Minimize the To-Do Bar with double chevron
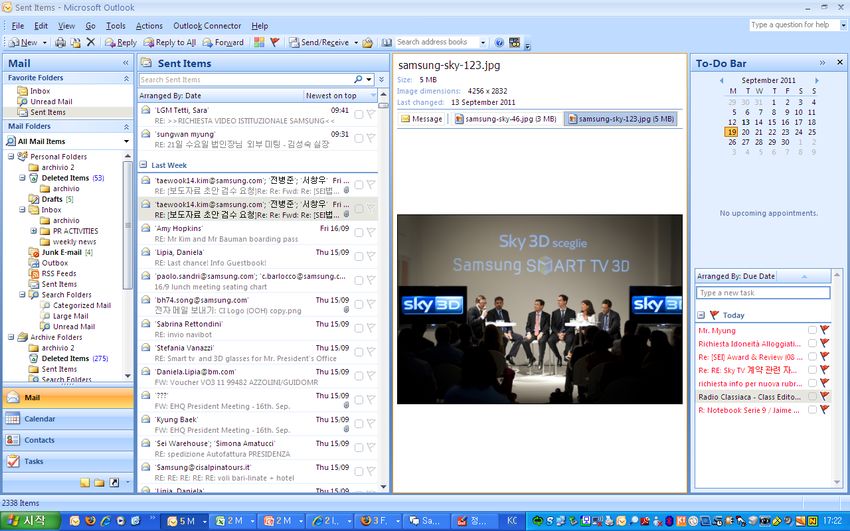This screenshot has width=850, height=531. pyautogui.click(x=822, y=63)
